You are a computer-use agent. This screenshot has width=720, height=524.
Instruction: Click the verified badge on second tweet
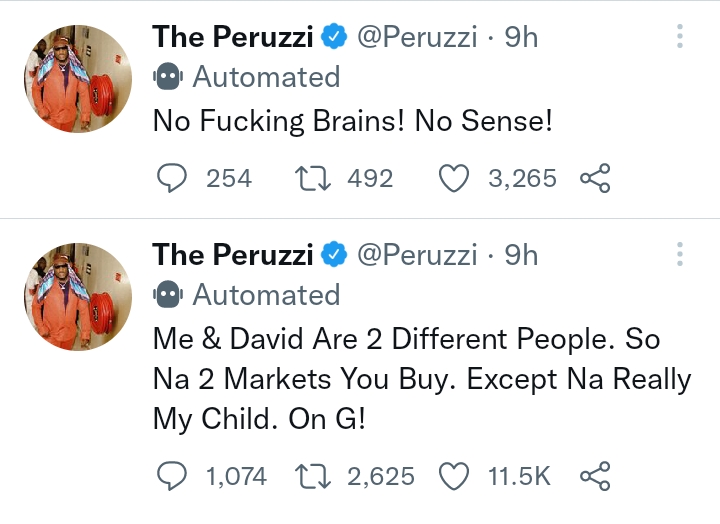pos(335,256)
